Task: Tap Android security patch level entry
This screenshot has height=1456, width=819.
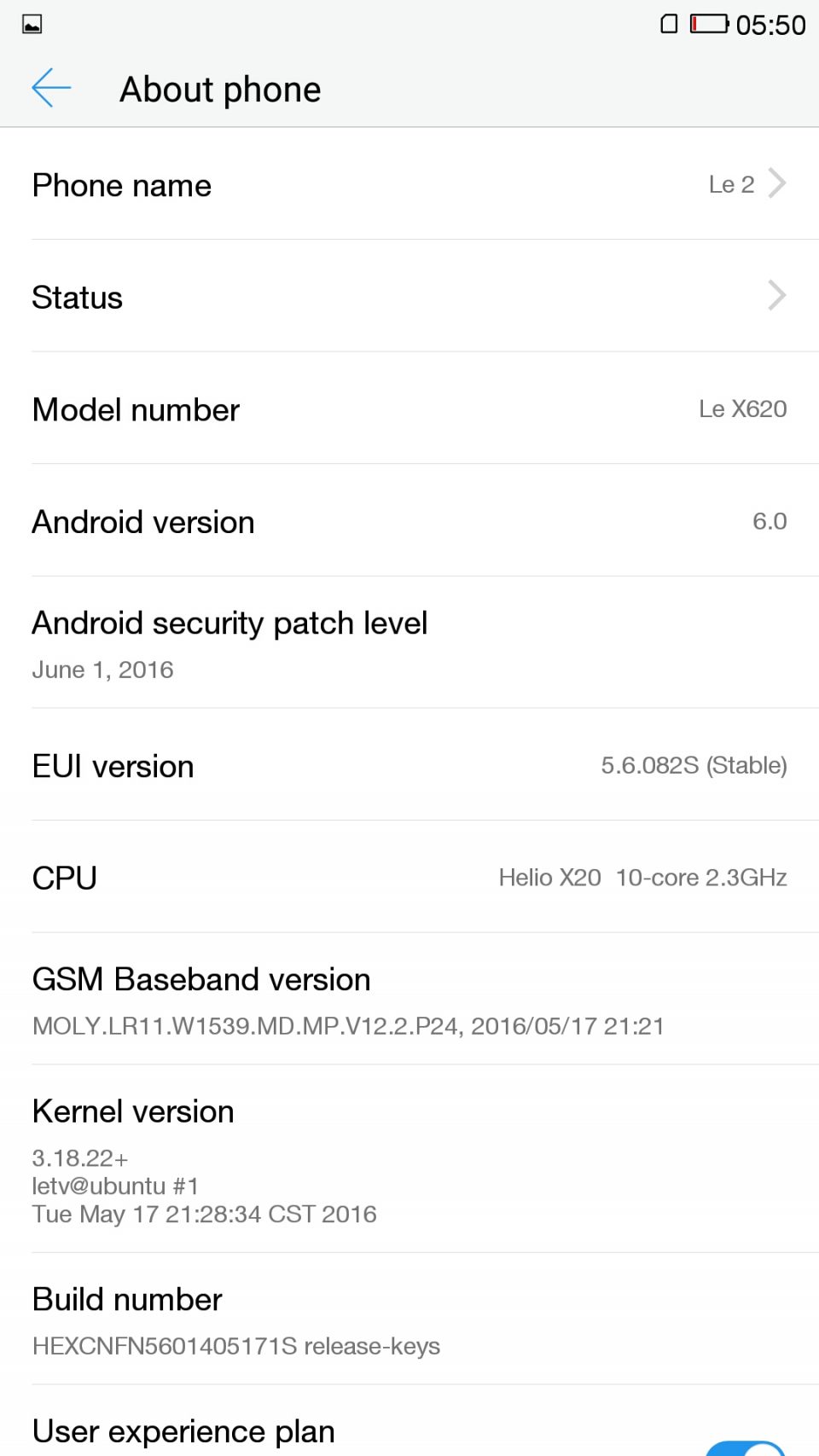Action: pyautogui.click(x=409, y=644)
